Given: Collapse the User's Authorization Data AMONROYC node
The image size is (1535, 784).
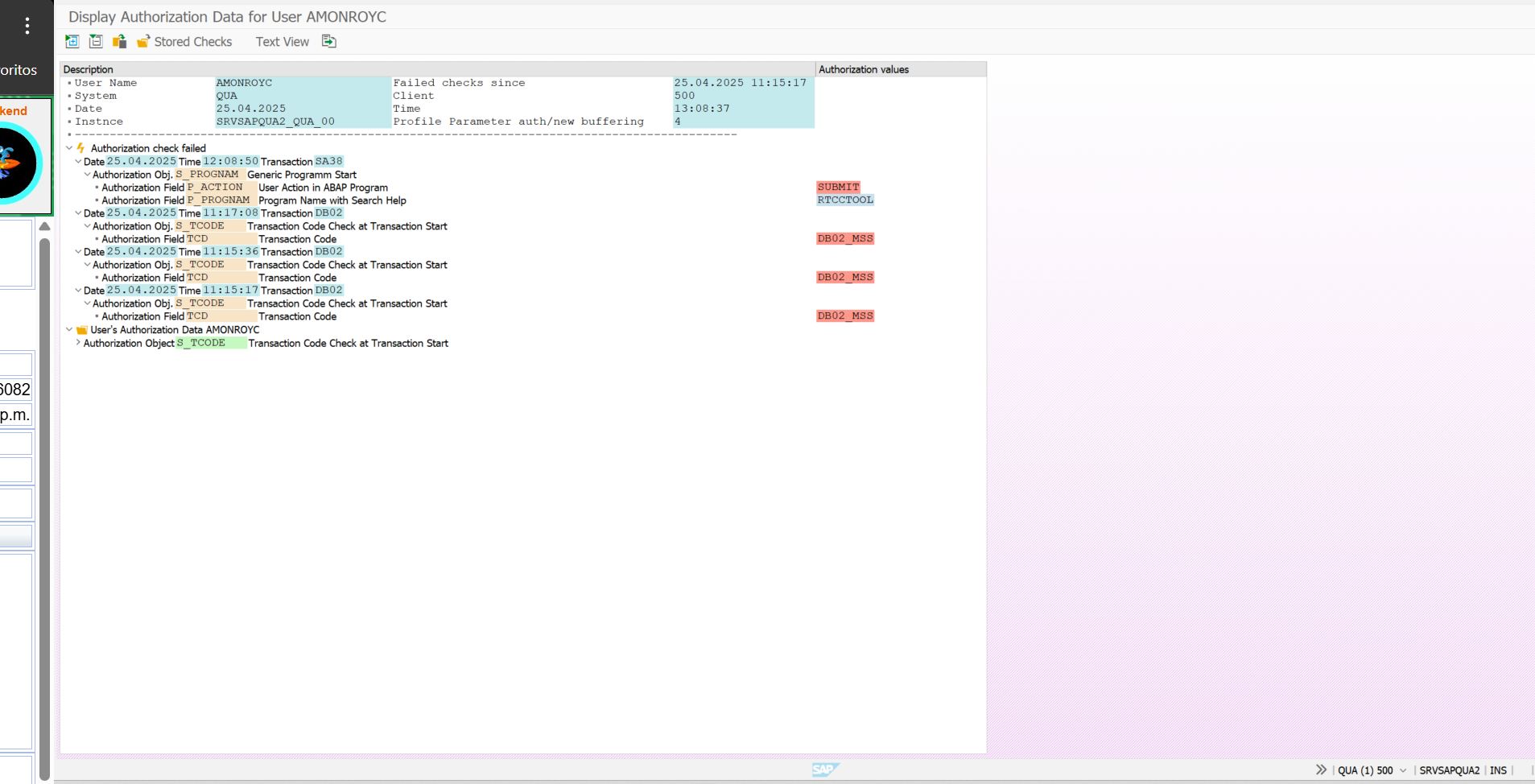Looking at the screenshot, I should (69, 330).
